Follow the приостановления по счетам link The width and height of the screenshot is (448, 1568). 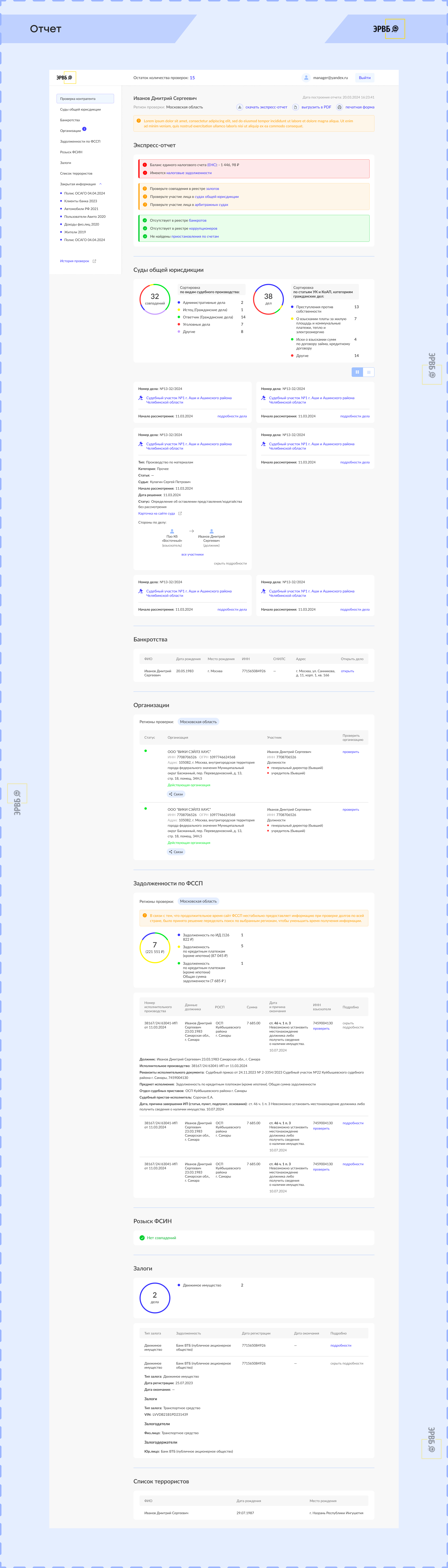195,236
